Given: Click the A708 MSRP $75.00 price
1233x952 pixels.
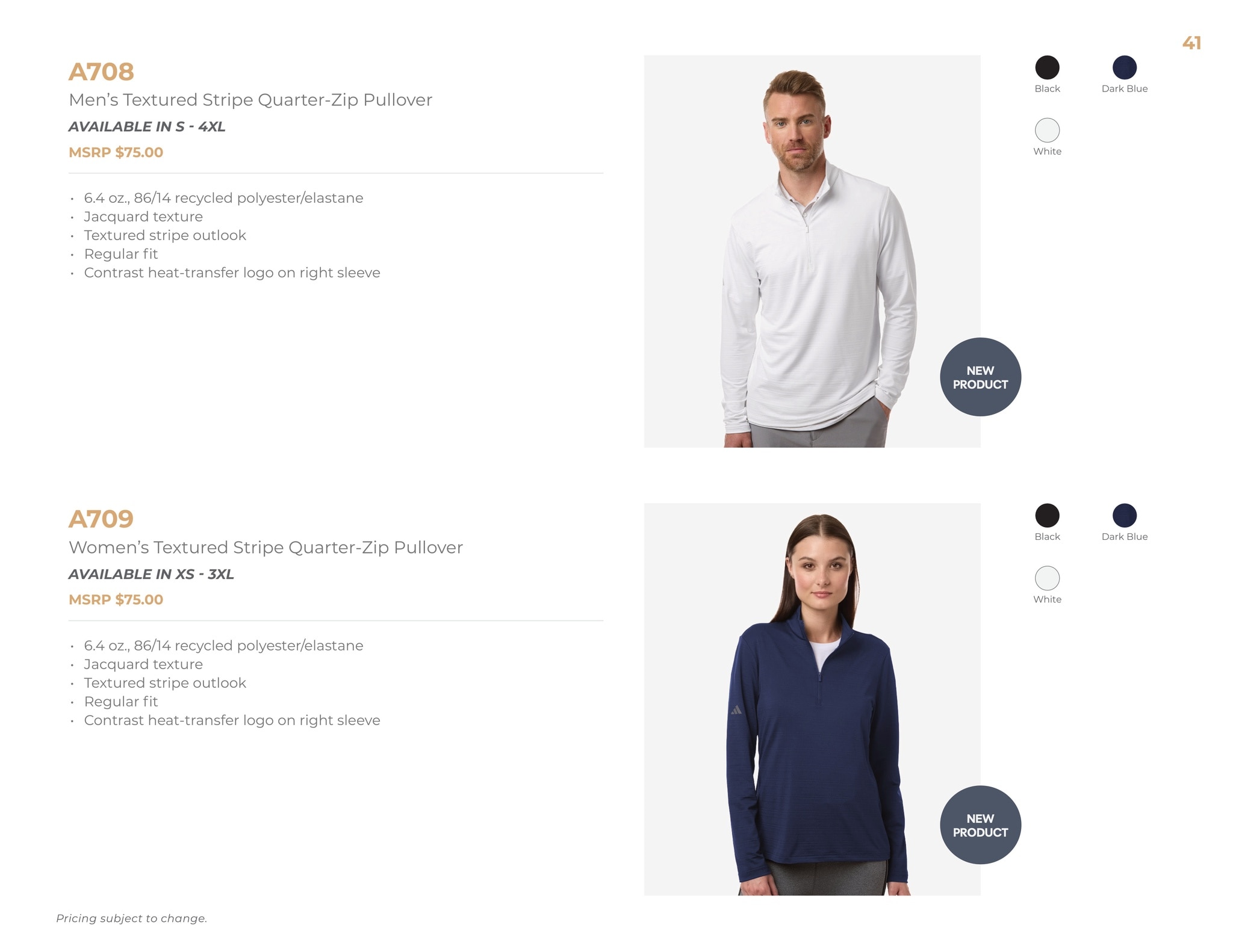Looking at the screenshot, I should click(116, 152).
